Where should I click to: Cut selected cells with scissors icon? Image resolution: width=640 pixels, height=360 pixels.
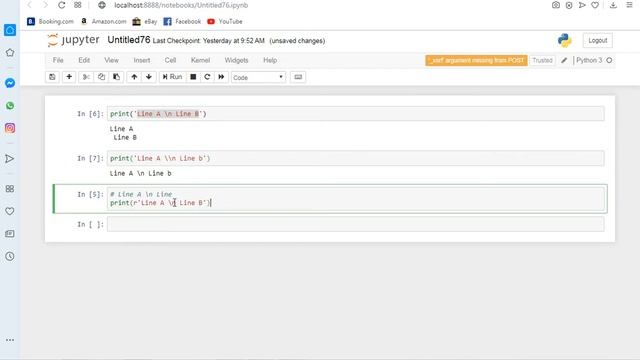click(x=86, y=77)
